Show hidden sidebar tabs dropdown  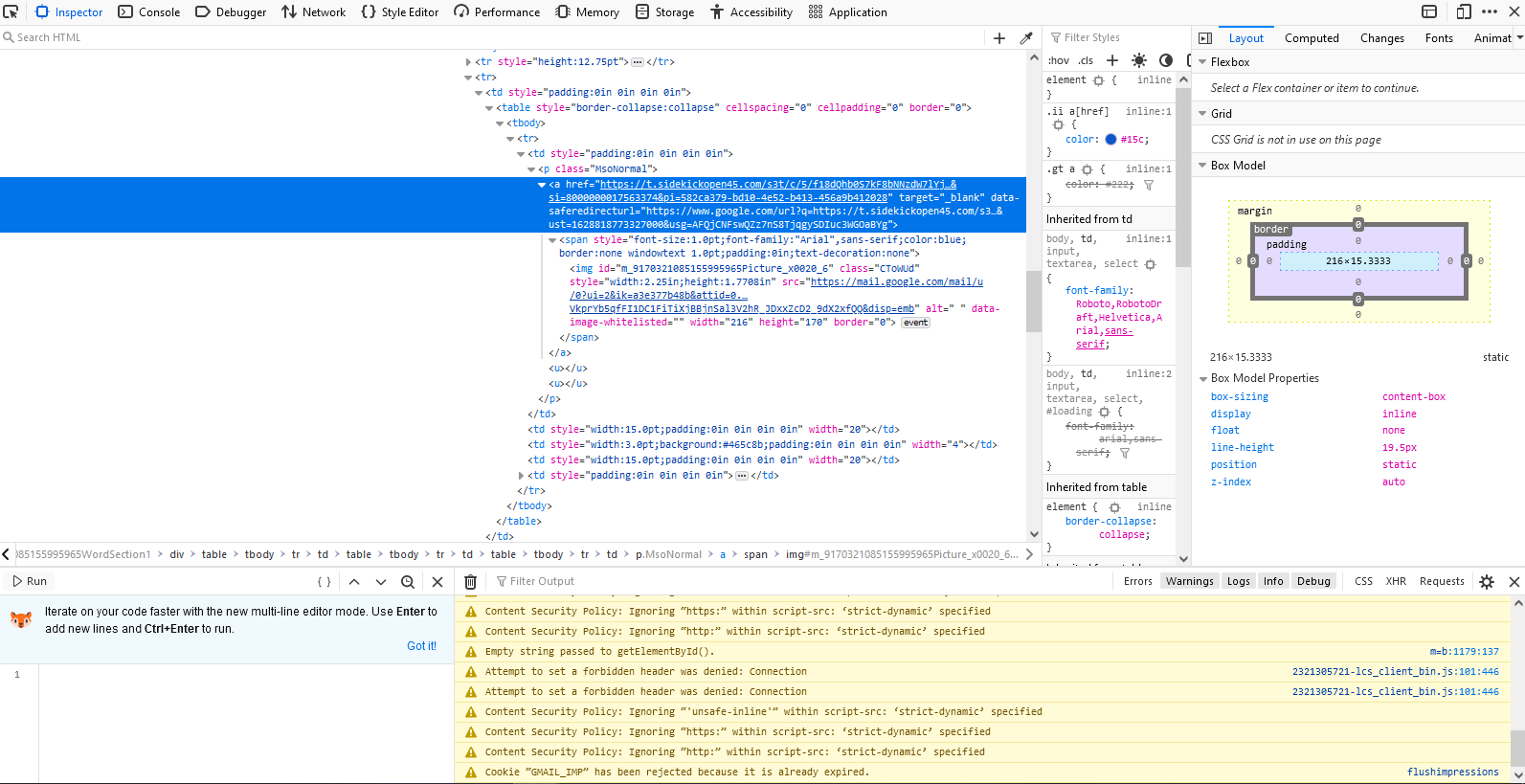coord(1519,38)
